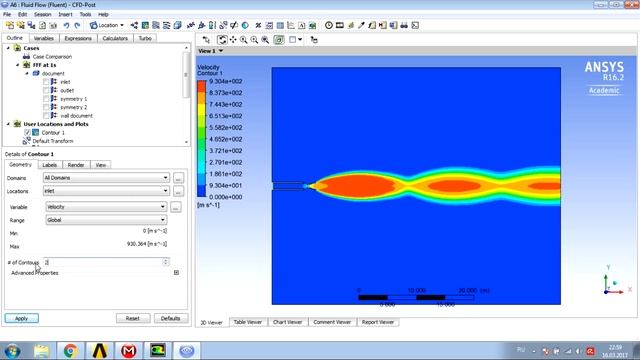640x360 pixels.
Task: Open the Insert menu
Action: tap(65, 14)
